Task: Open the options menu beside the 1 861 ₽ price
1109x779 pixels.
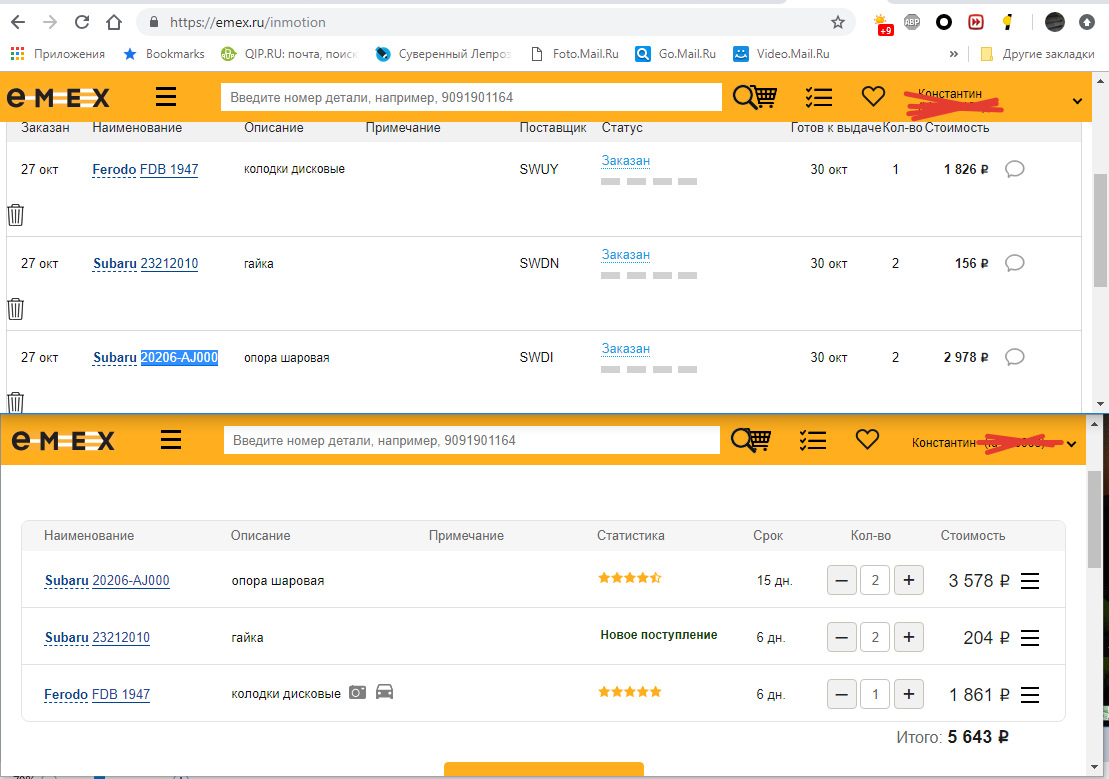Action: click(1030, 693)
